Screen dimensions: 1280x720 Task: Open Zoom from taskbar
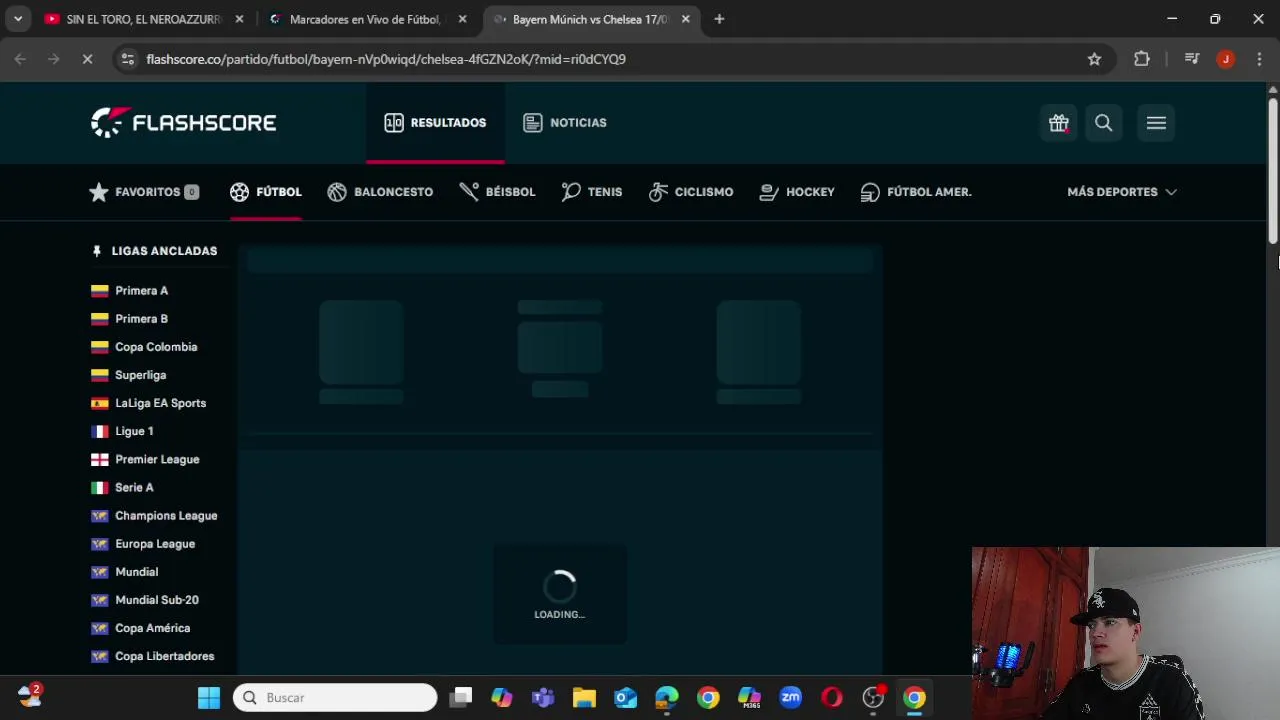click(x=791, y=698)
